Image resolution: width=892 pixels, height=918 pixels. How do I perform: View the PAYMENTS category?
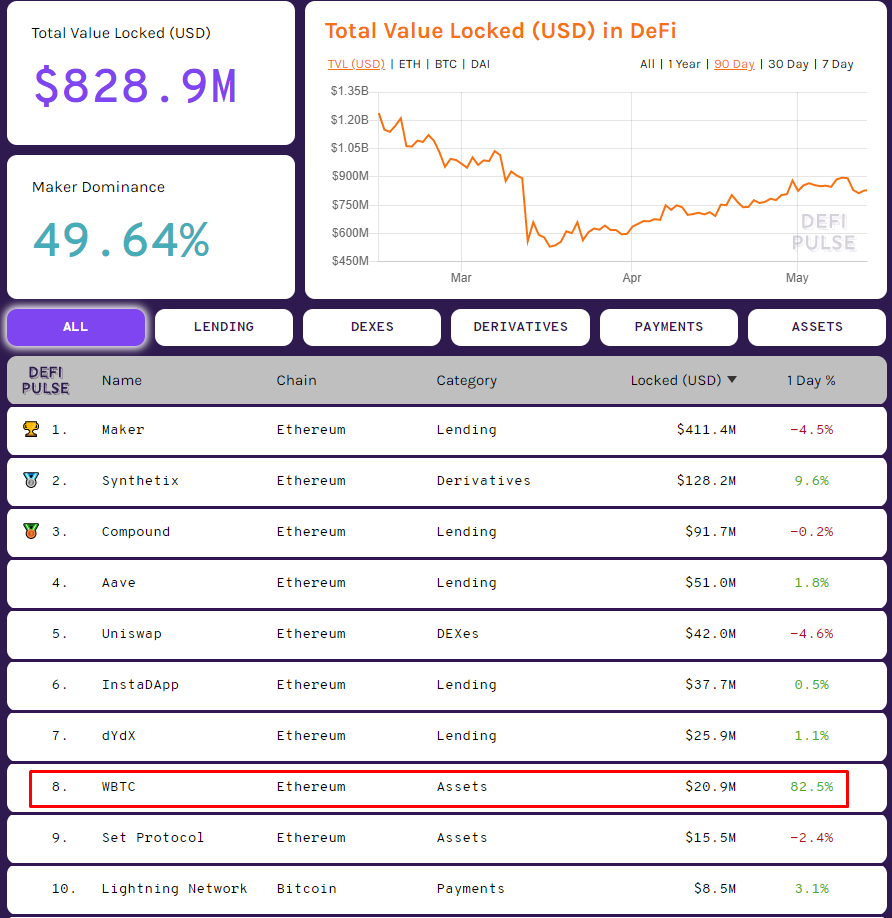668,327
